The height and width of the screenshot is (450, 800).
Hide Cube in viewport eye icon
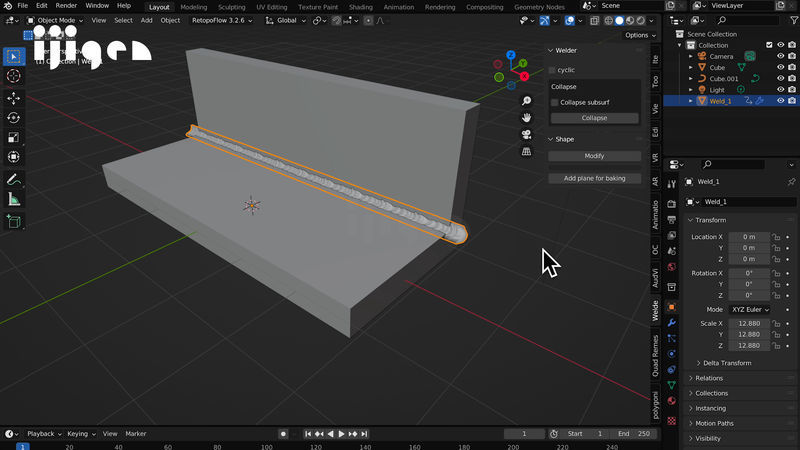[x=781, y=67]
